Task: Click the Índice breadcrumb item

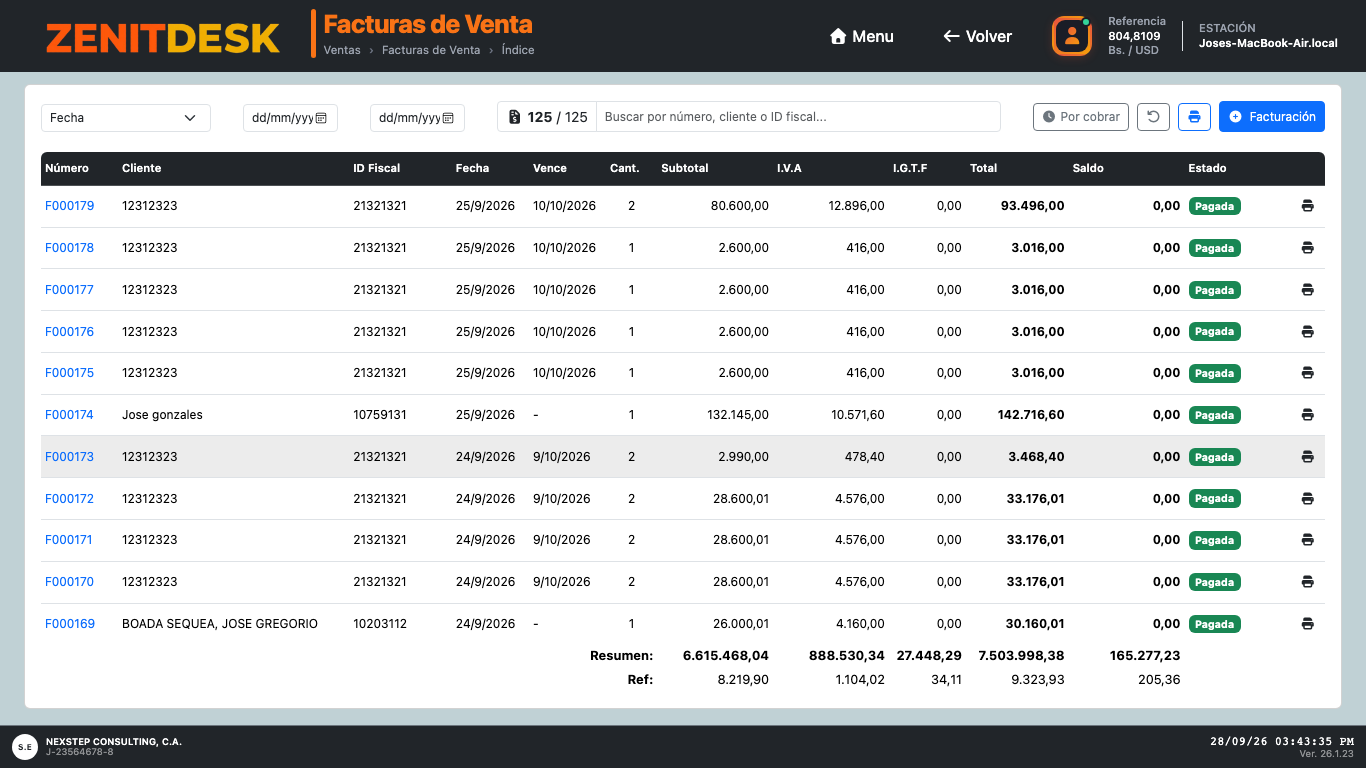Action: pyautogui.click(x=518, y=50)
